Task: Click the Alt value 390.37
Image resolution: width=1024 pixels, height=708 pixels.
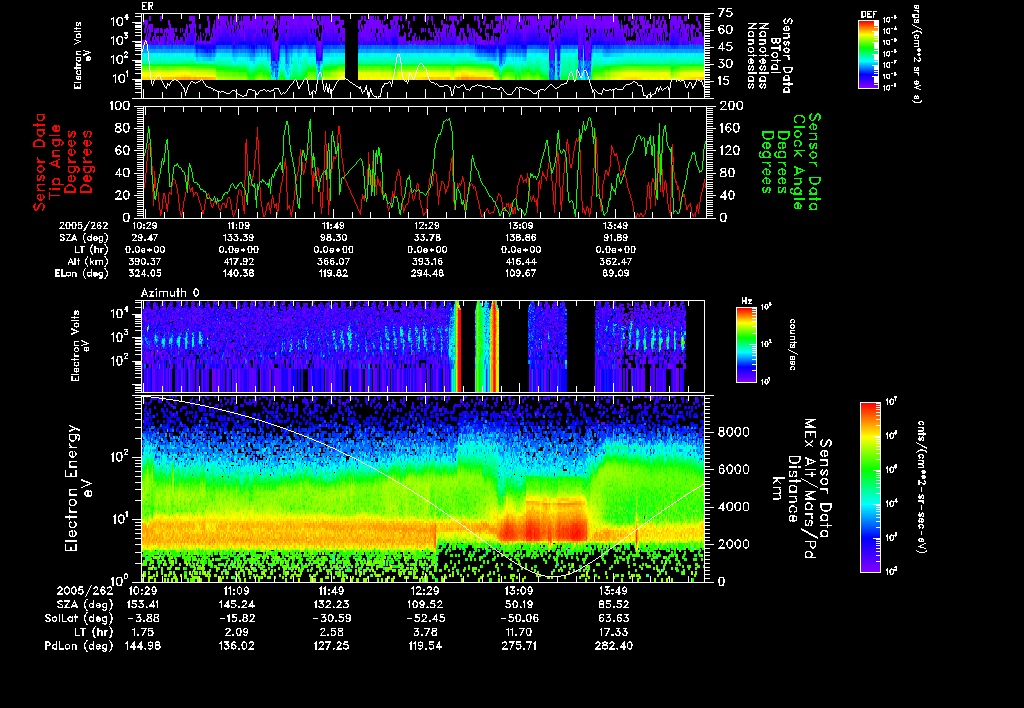Action: click(x=146, y=261)
